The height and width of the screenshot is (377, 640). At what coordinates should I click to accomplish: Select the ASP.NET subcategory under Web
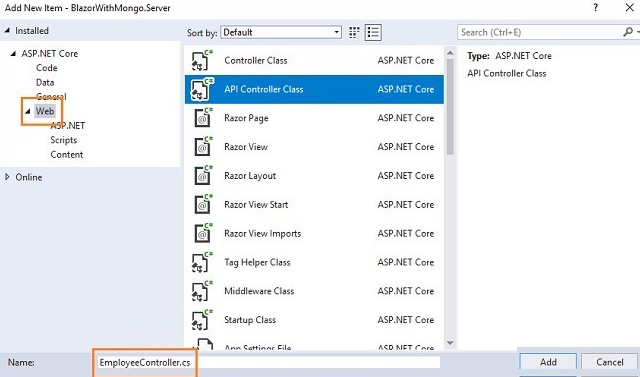click(68, 126)
